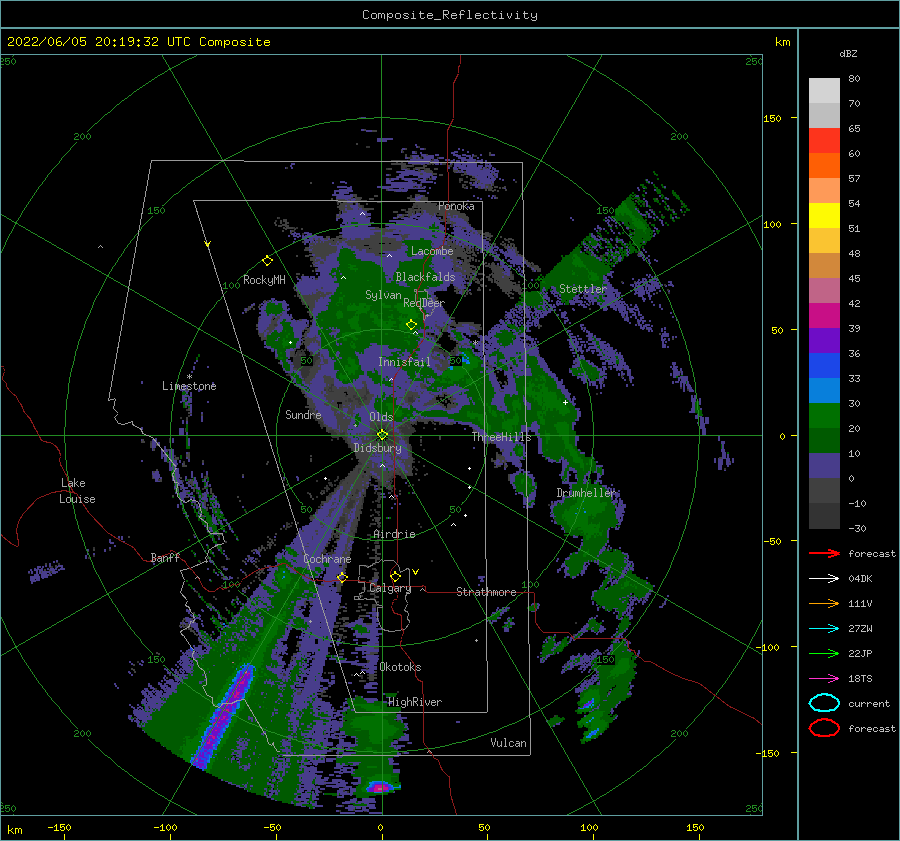Click the yellow diamond marker below RedDeer
The height and width of the screenshot is (841, 900).
pos(411,325)
